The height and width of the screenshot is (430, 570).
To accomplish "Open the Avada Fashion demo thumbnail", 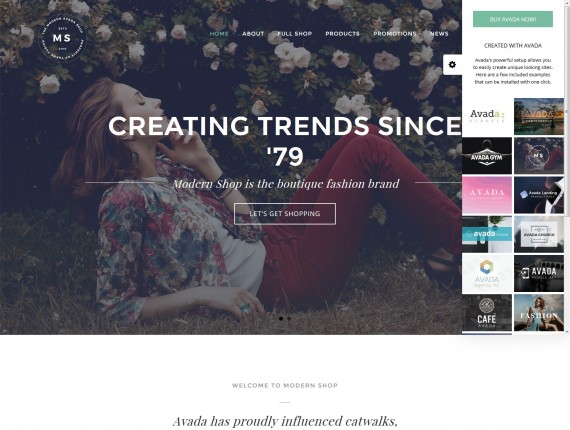I will pyautogui.click(x=539, y=313).
